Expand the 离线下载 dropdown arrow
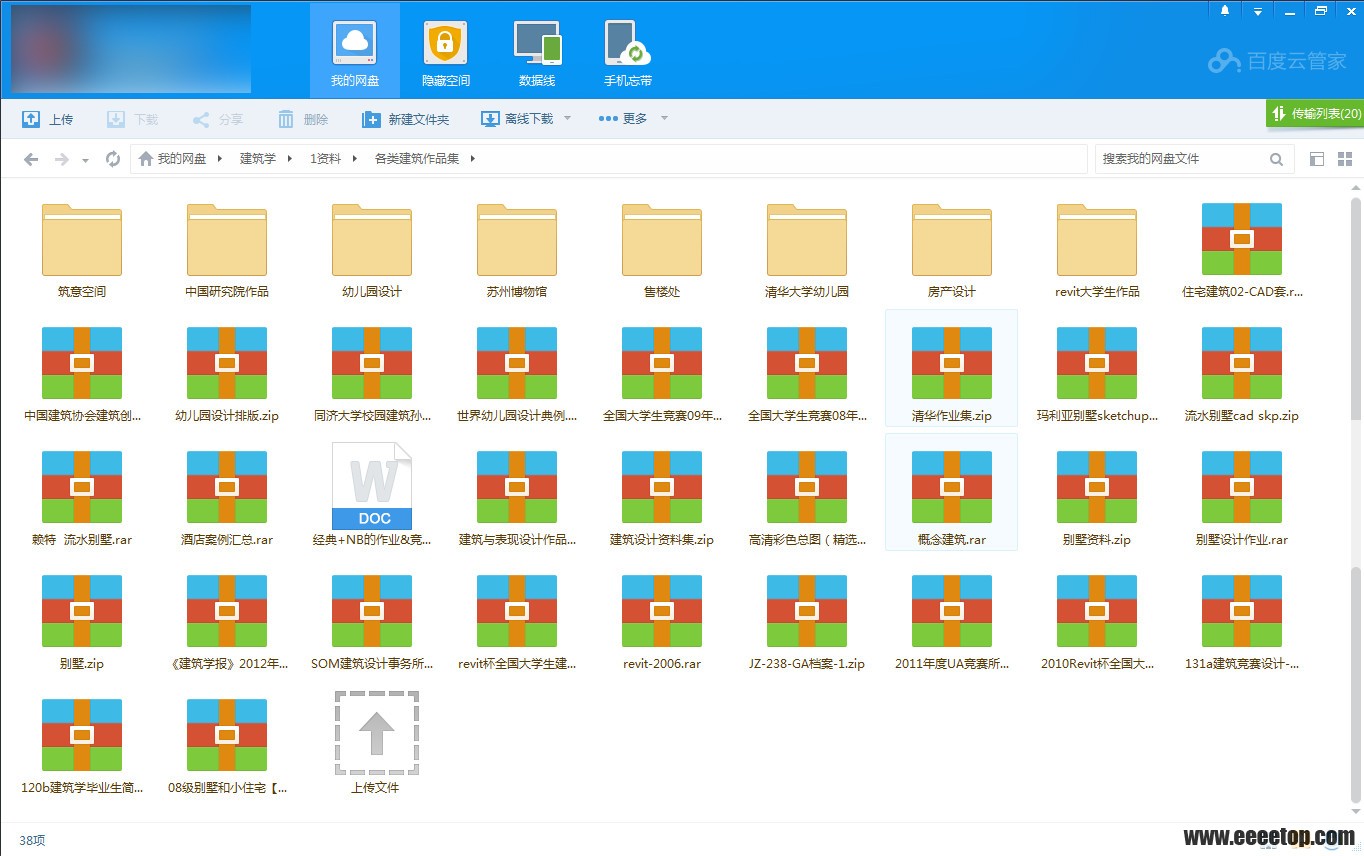The width and height of the screenshot is (1364, 856). pos(567,119)
